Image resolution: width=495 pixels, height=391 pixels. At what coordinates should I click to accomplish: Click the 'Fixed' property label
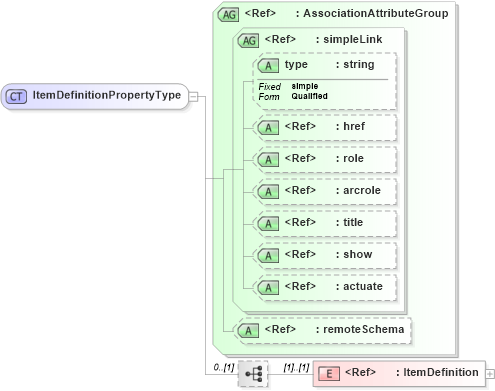269,87
